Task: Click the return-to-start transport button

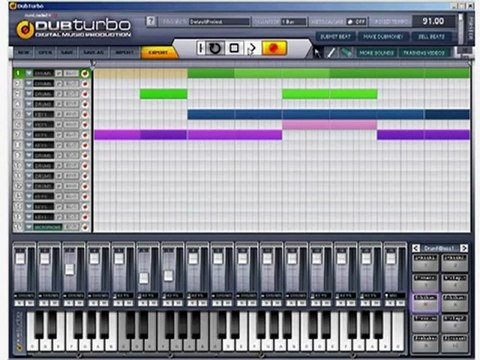Action: 201,48
